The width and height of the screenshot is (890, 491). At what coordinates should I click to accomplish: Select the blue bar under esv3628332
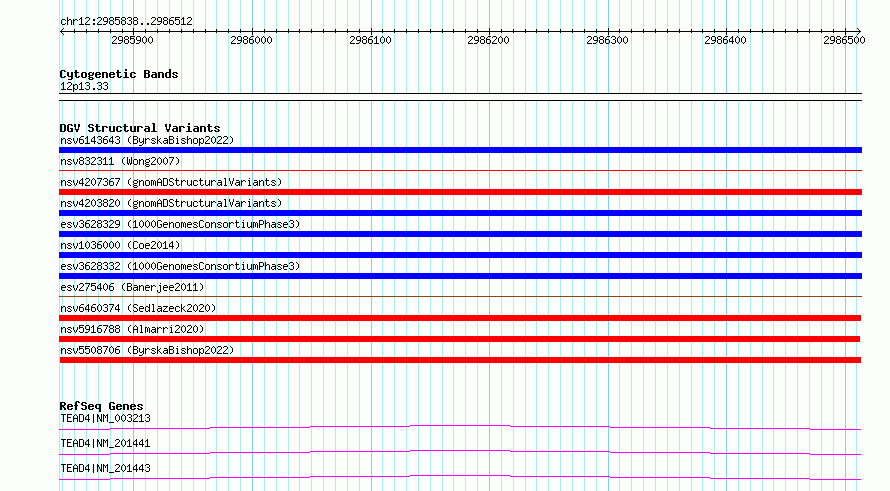point(460,276)
